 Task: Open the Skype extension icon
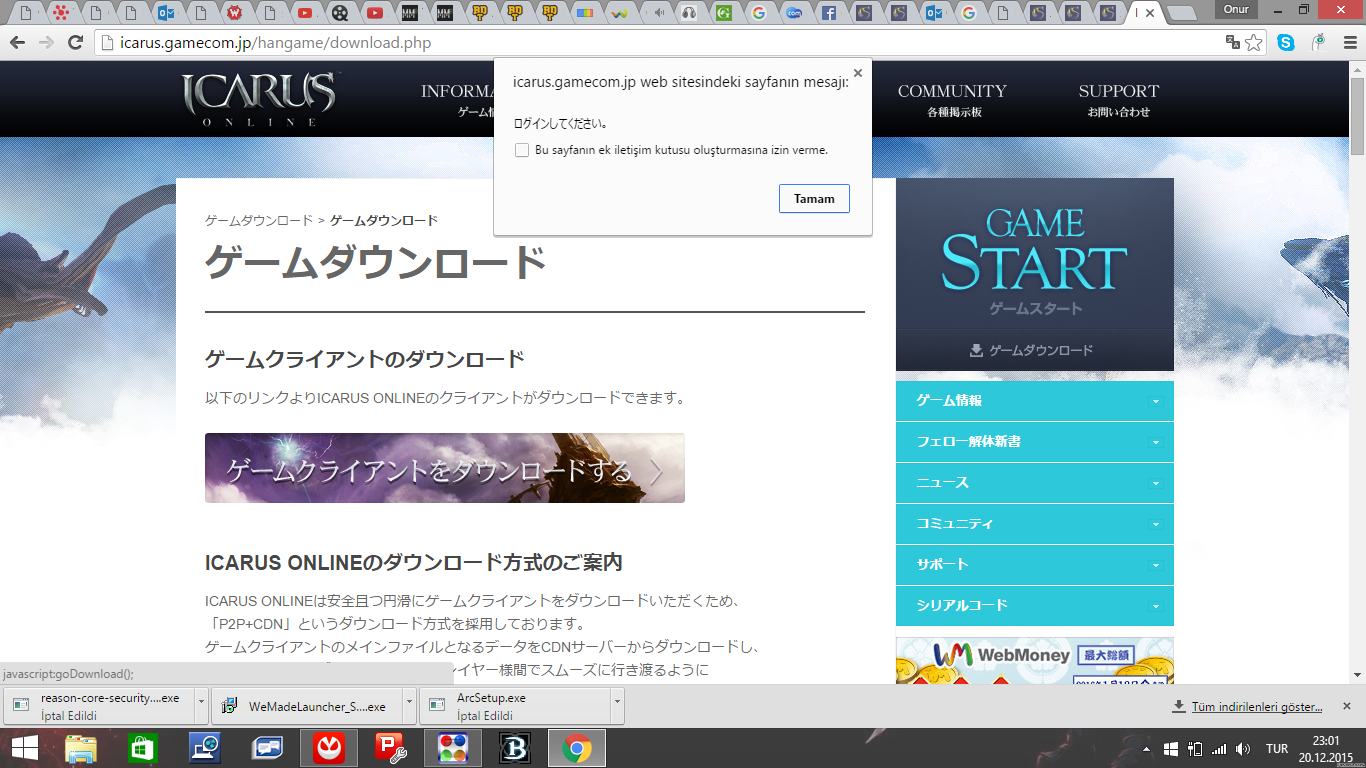pyautogui.click(x=1286, y=43)
